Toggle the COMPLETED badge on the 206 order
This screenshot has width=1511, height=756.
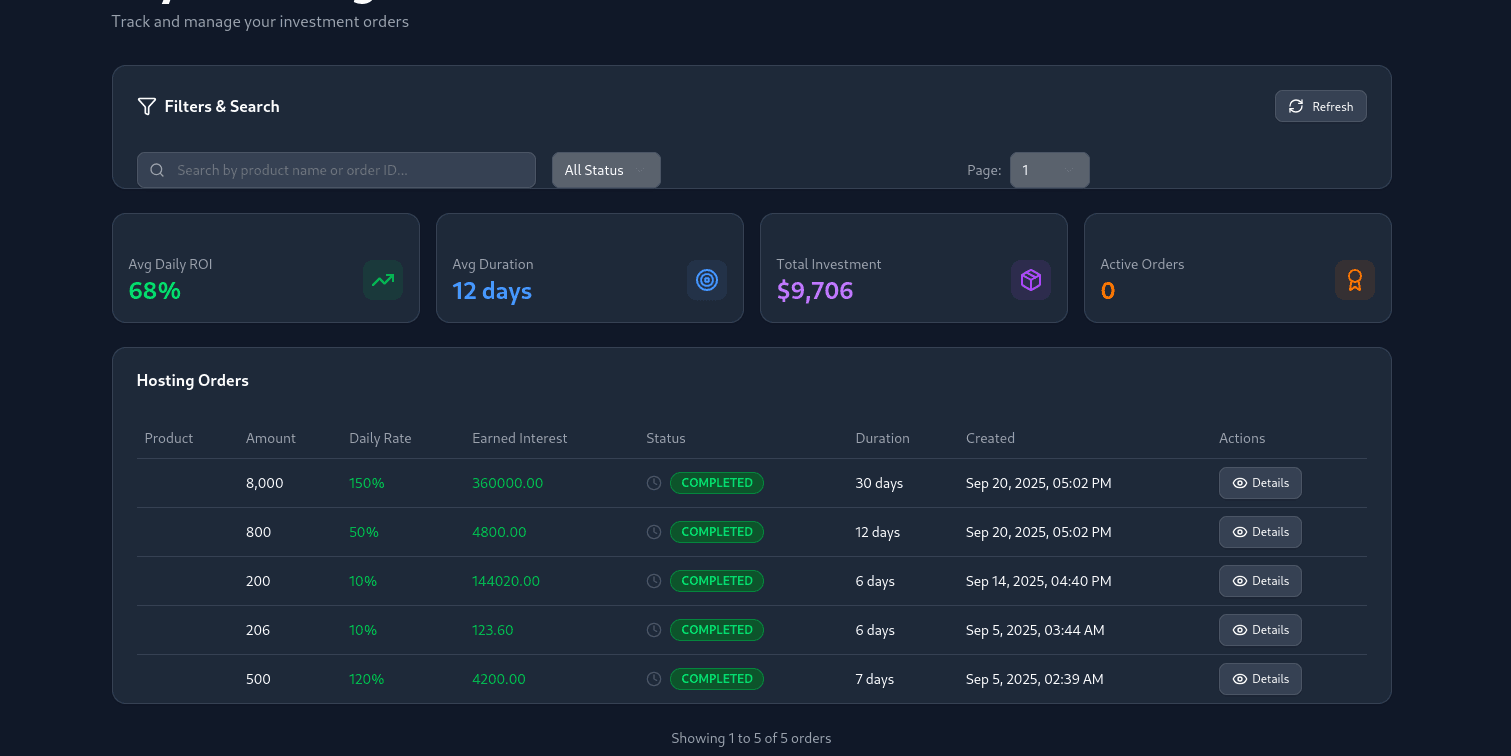(x=717, y=629)
